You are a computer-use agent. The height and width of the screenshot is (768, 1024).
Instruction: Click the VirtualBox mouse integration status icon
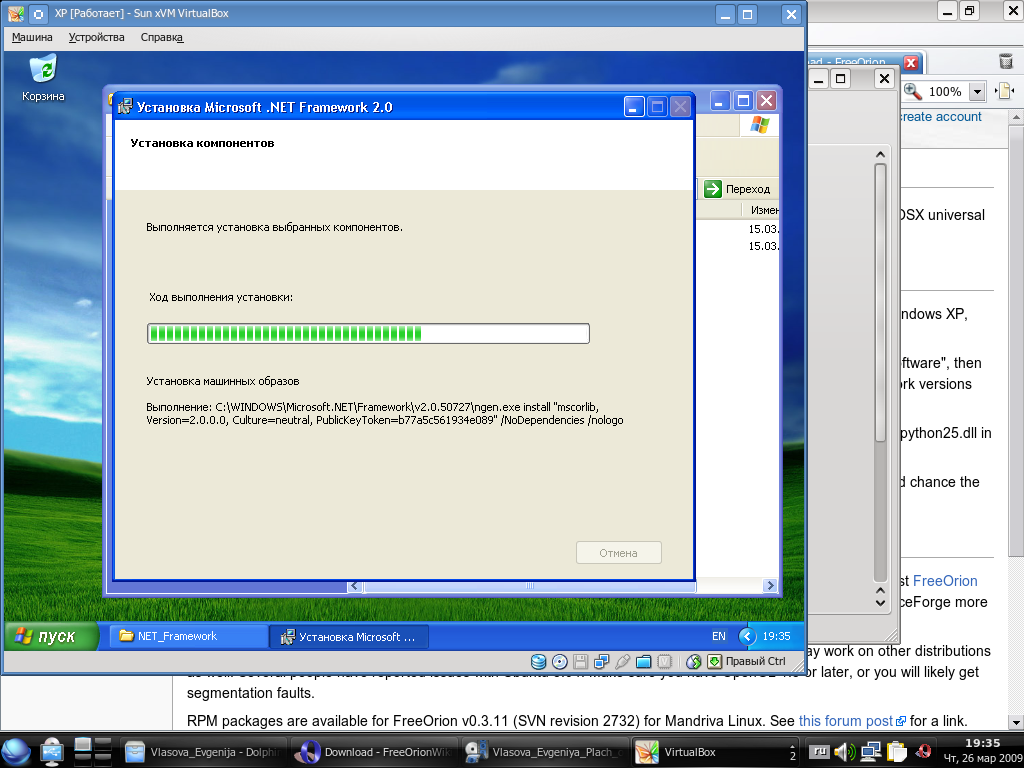pyautogui.click(x=694, y=662)
